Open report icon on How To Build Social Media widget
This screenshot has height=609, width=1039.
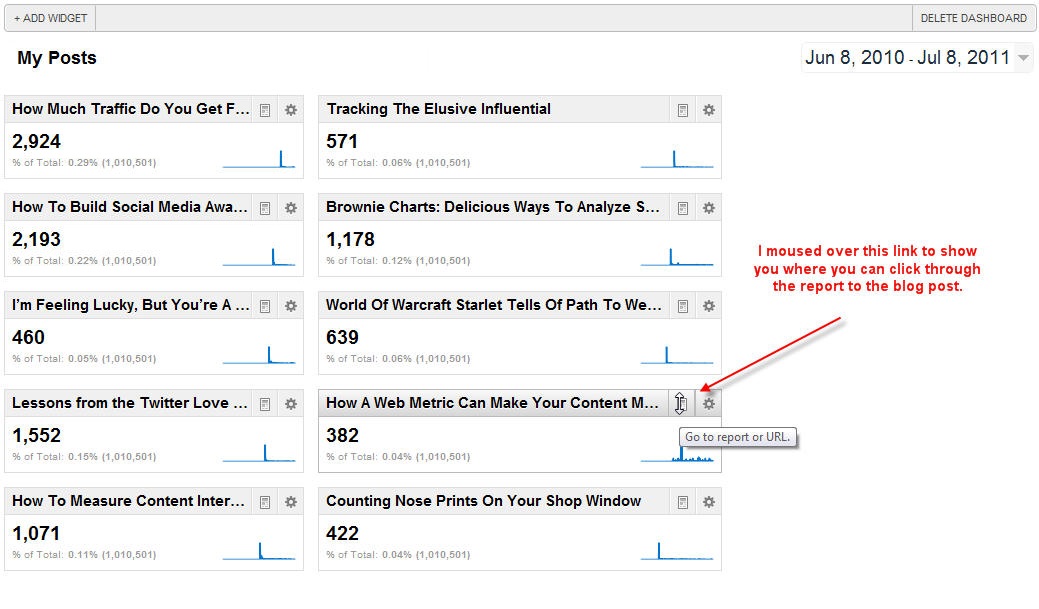pyautogui.click(x=265, y=208)
